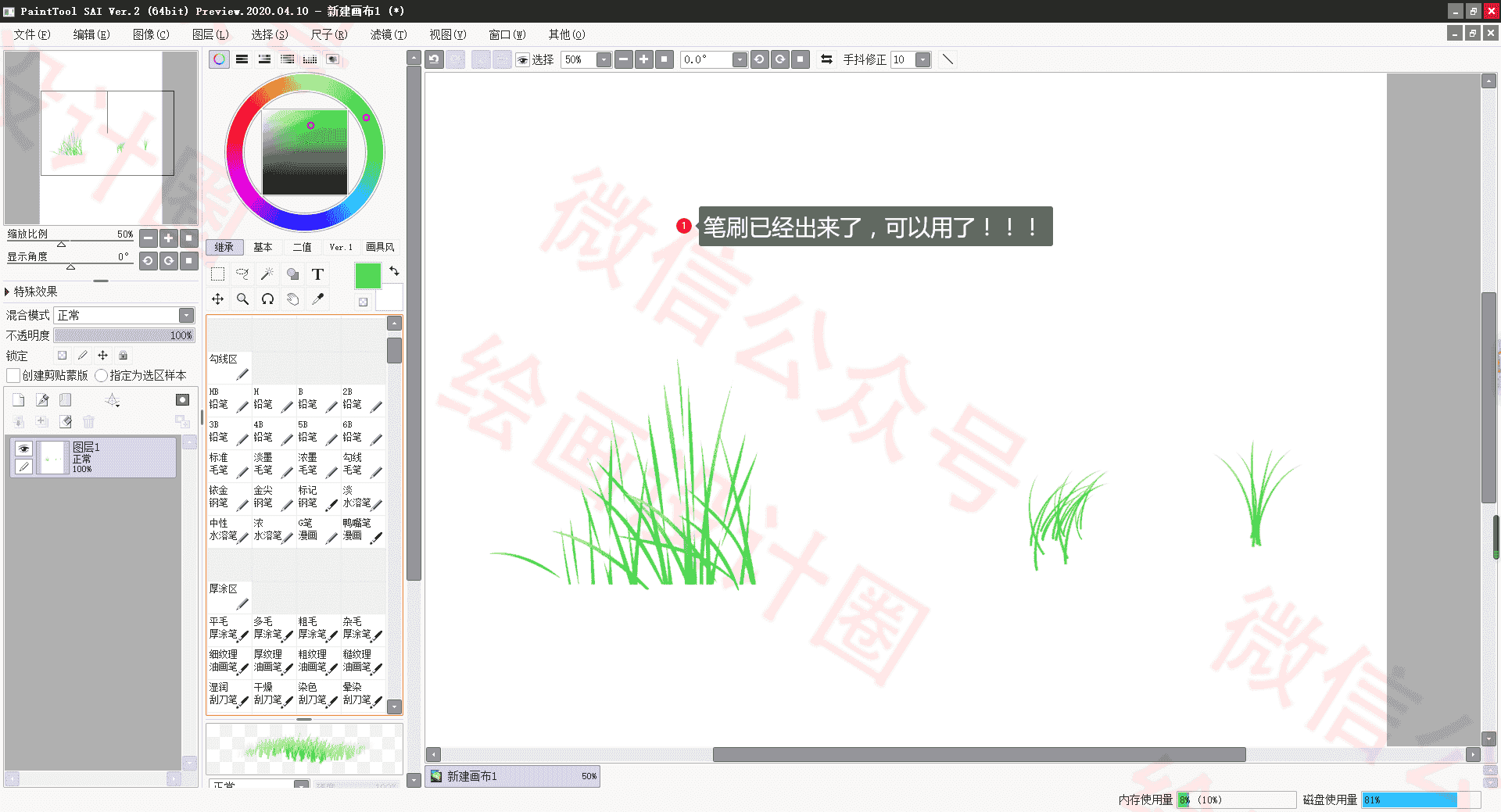Toggle the color wheel panel button

coord(219,59)
